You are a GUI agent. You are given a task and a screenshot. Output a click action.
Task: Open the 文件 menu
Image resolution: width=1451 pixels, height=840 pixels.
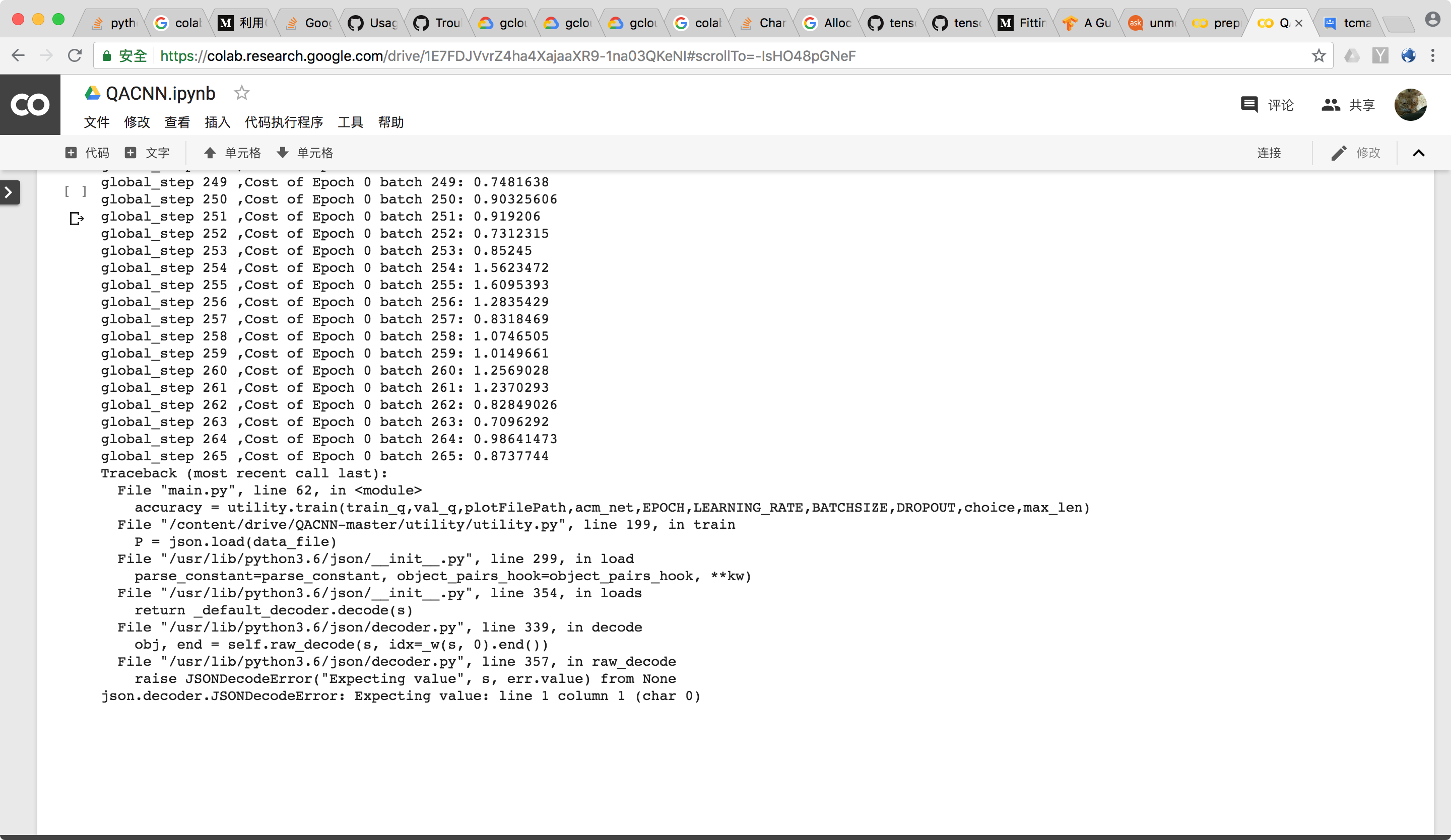tap(96, 122)
